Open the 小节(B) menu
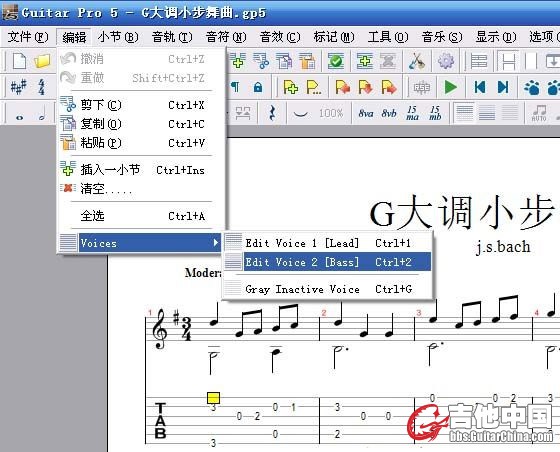560x452 pixels. coord(118,37)
